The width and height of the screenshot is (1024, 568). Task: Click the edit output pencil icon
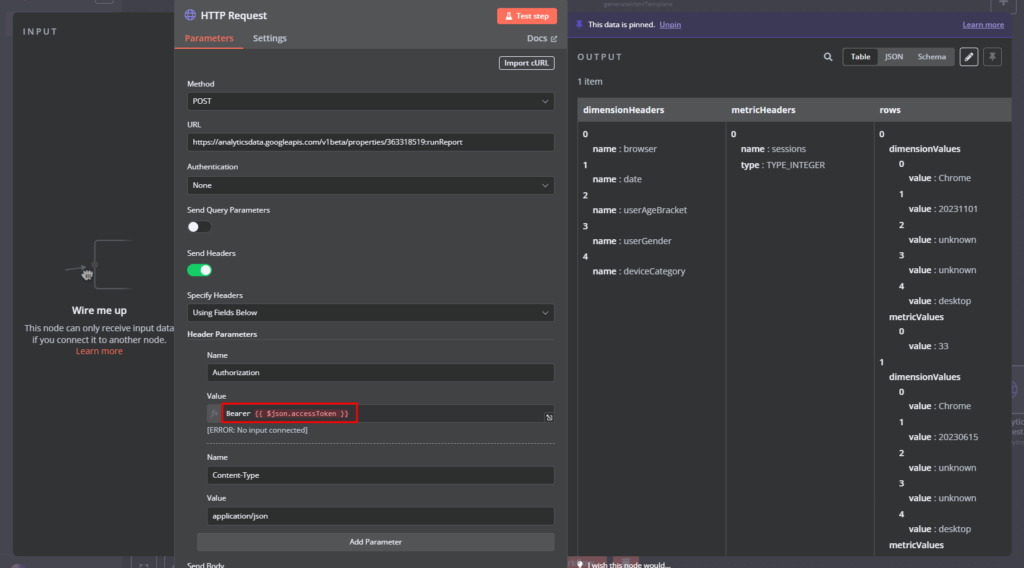(x=968, y=57)
